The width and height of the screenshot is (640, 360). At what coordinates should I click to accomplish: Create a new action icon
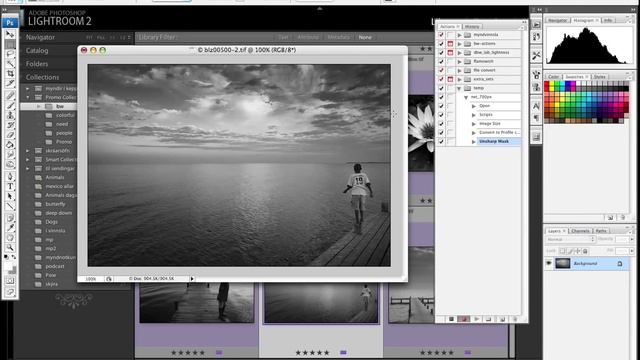point(502,319)
